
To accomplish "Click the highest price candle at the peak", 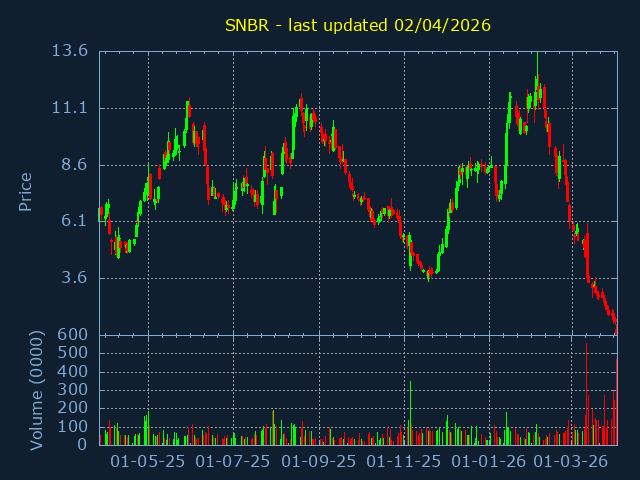I will click(x=537, y=80).
